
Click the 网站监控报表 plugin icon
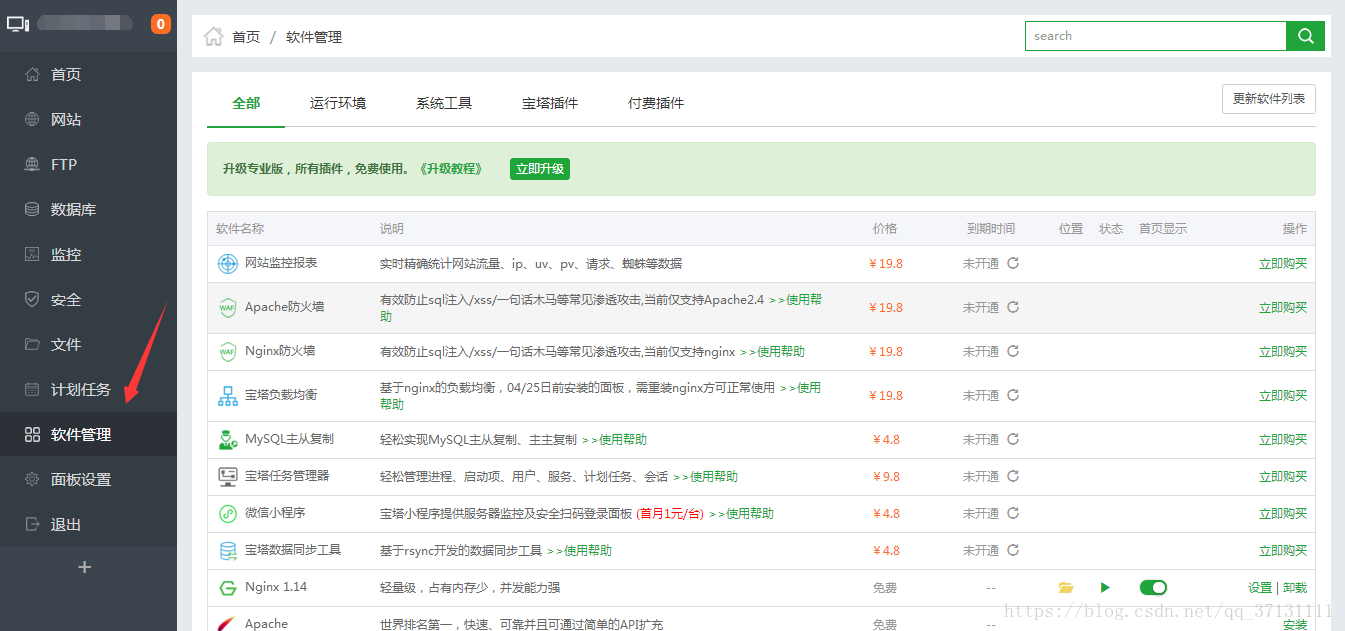coord(228,264)
